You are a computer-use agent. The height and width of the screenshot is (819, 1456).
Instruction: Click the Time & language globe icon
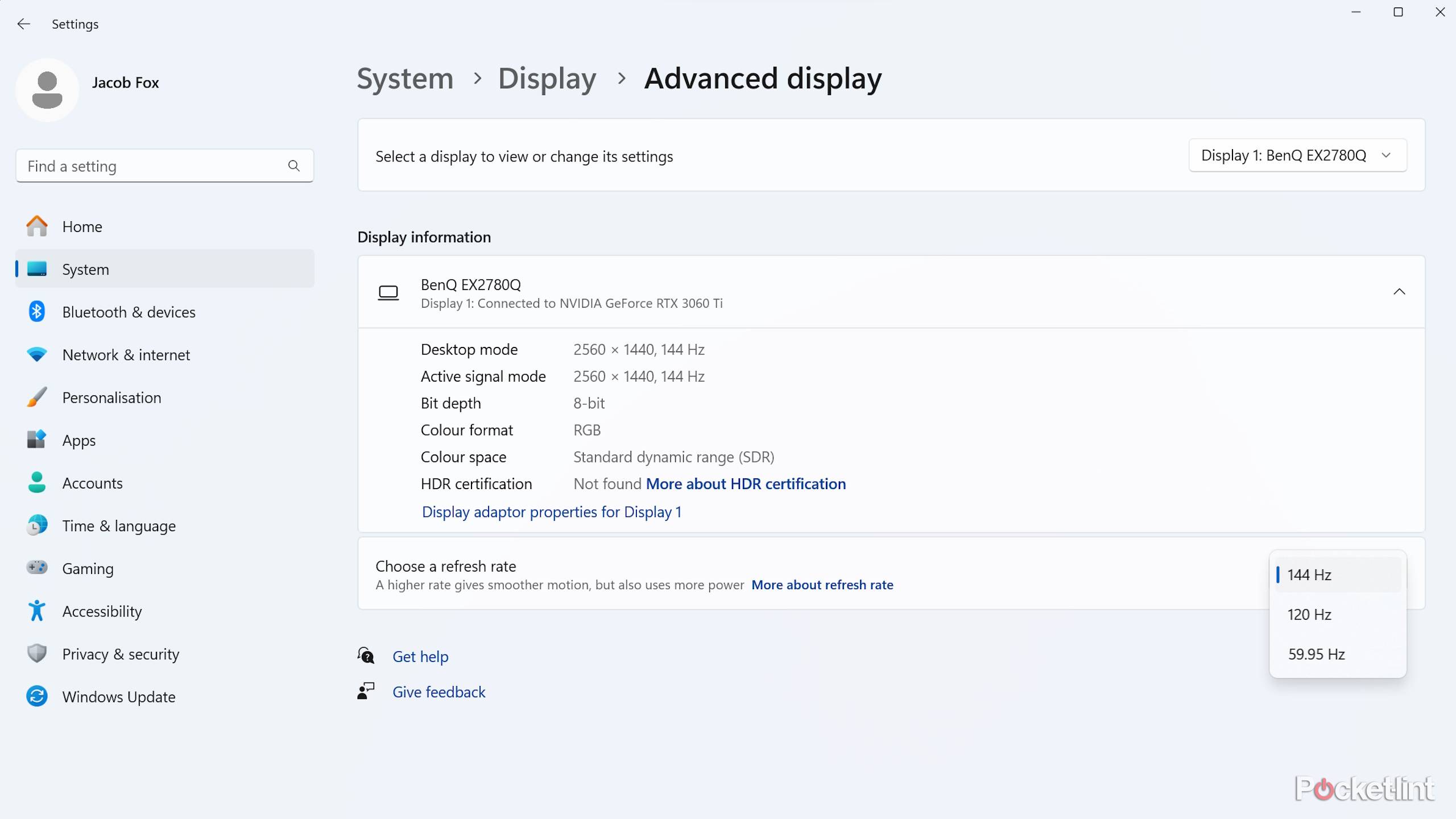37,525
